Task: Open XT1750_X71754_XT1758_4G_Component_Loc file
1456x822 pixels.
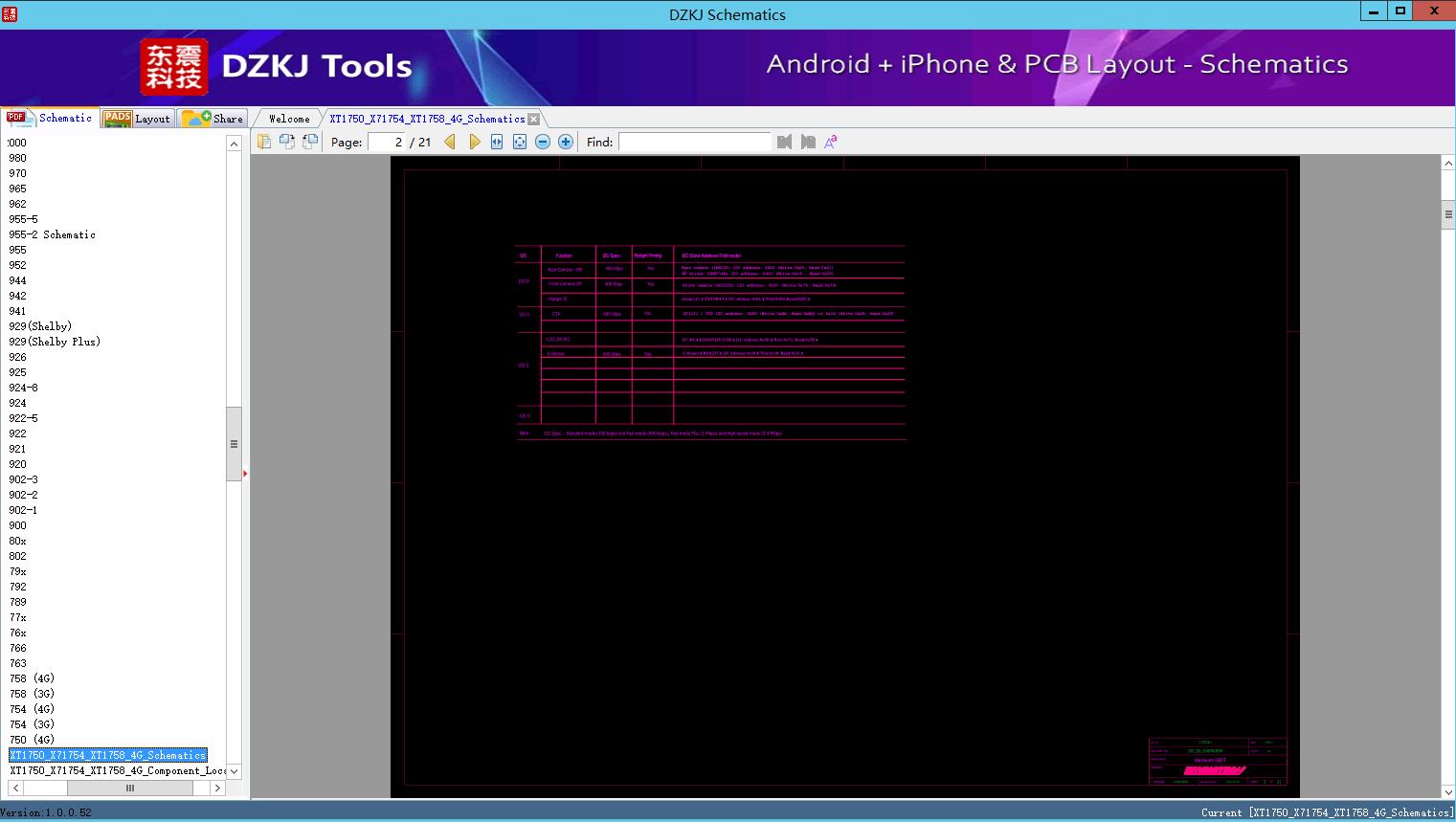Action: coord(118,770)
